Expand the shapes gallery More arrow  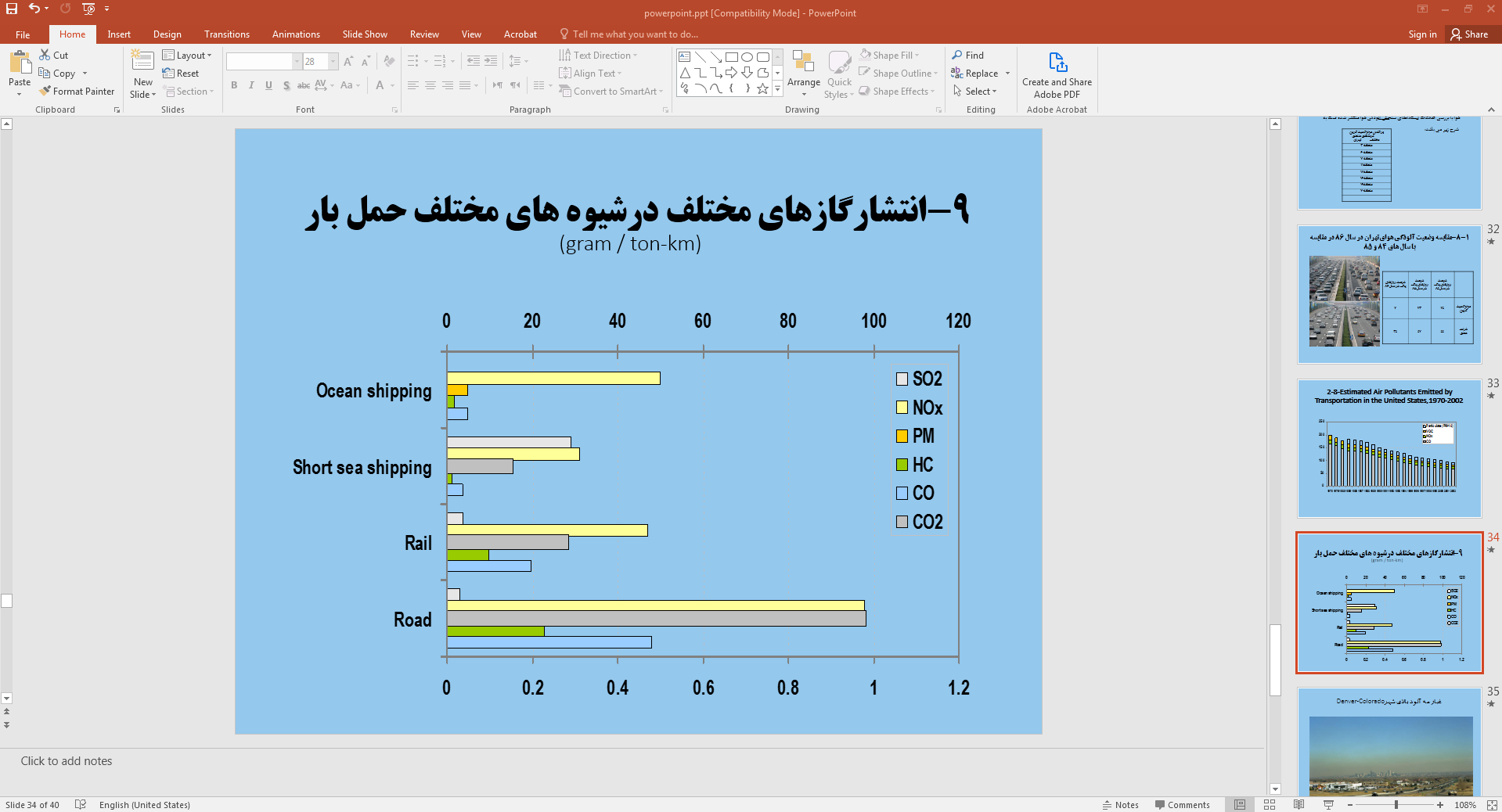pyautogui.click(x=778, y=89)
